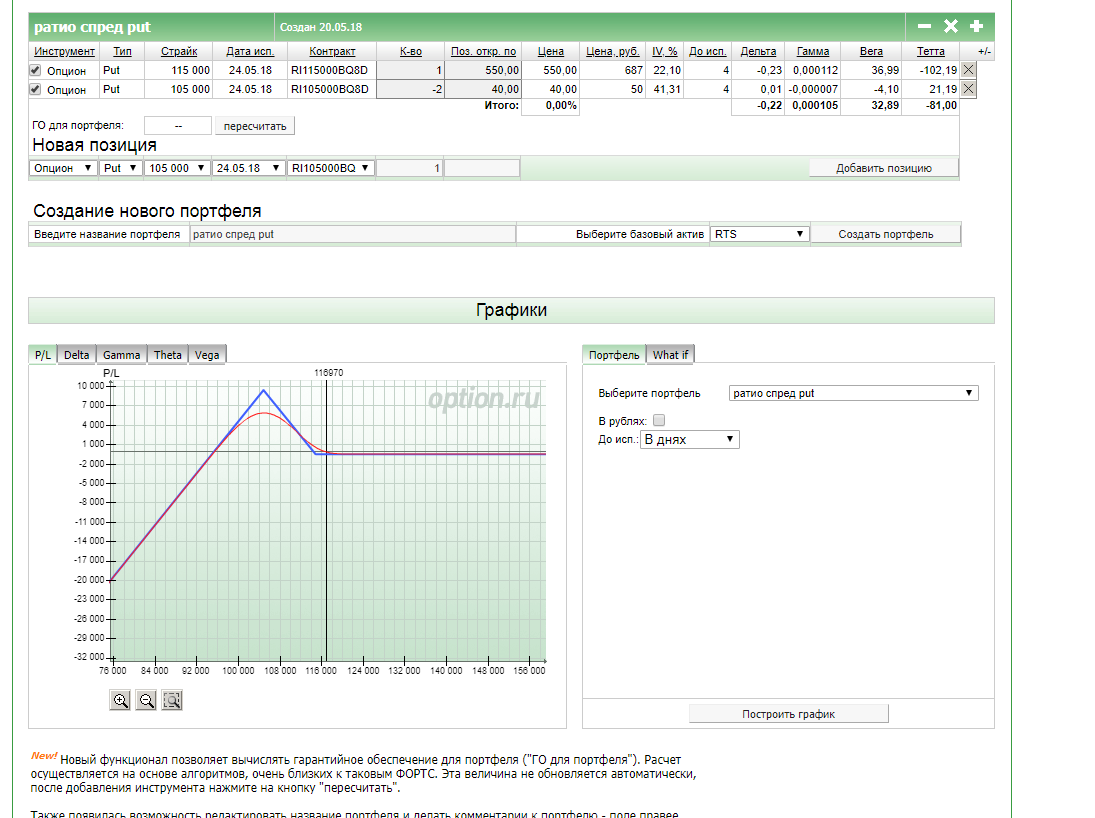This screenshot has width=1095, height=818.
Task: Reset chart zoom with the magnifier-frame icon
Action: tap(172, 700)
